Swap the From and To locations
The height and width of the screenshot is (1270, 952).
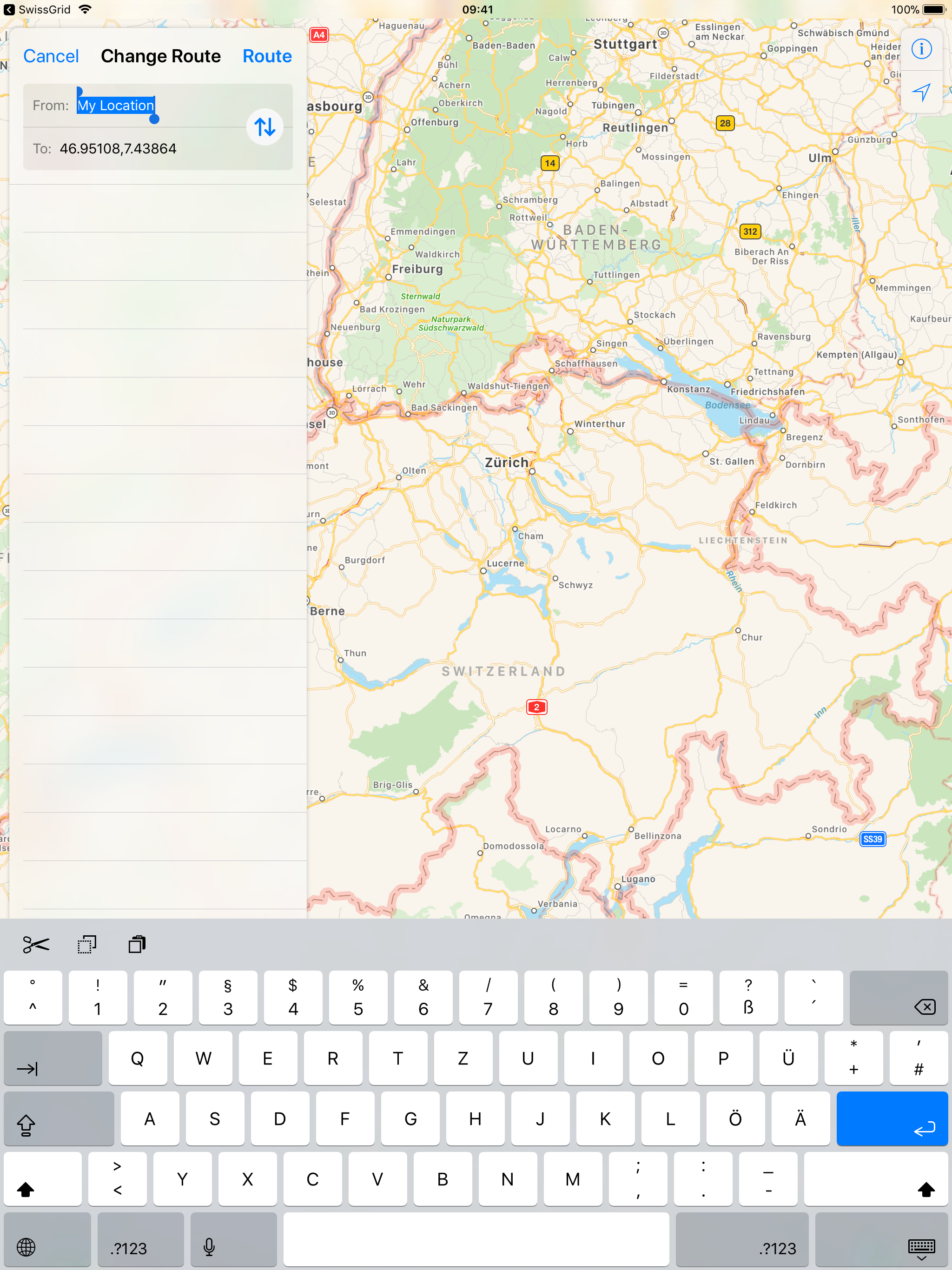264,126
